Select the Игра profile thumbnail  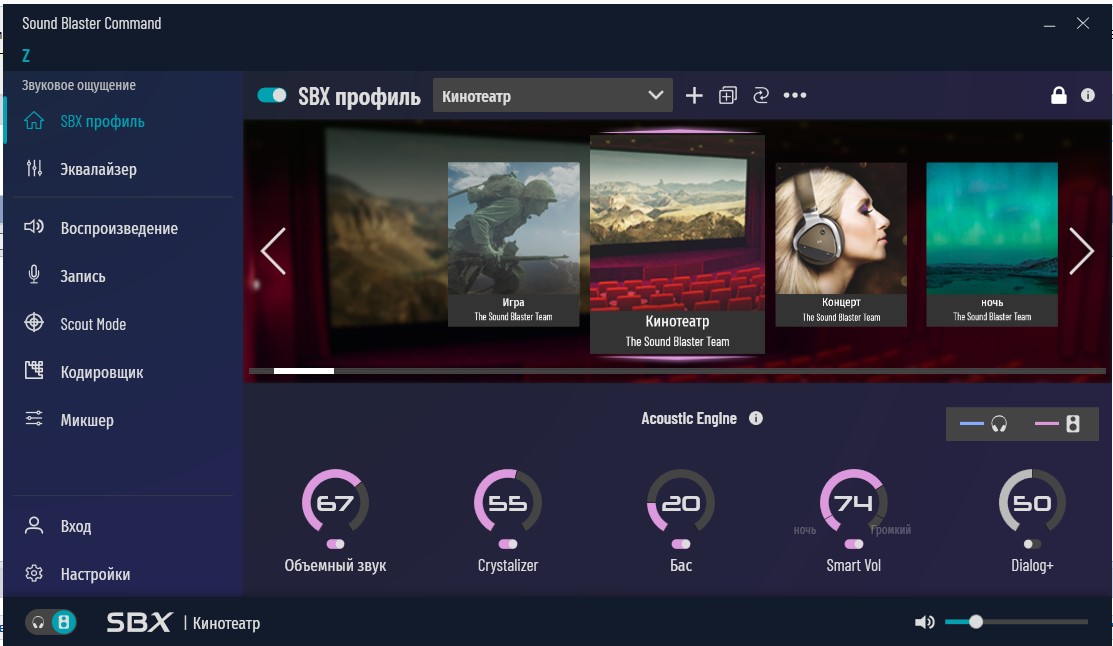click(x=513, y=244)
